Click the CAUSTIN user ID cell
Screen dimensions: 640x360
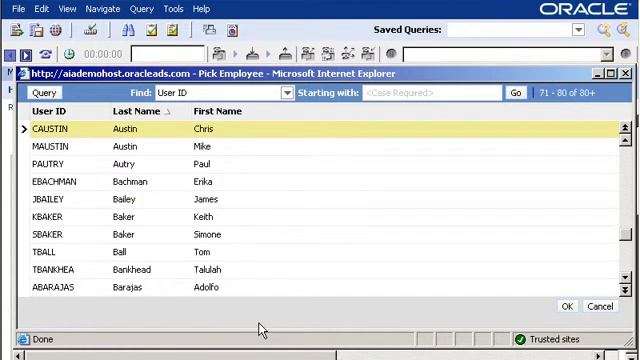pyautogui.click(x=50, y=129)
